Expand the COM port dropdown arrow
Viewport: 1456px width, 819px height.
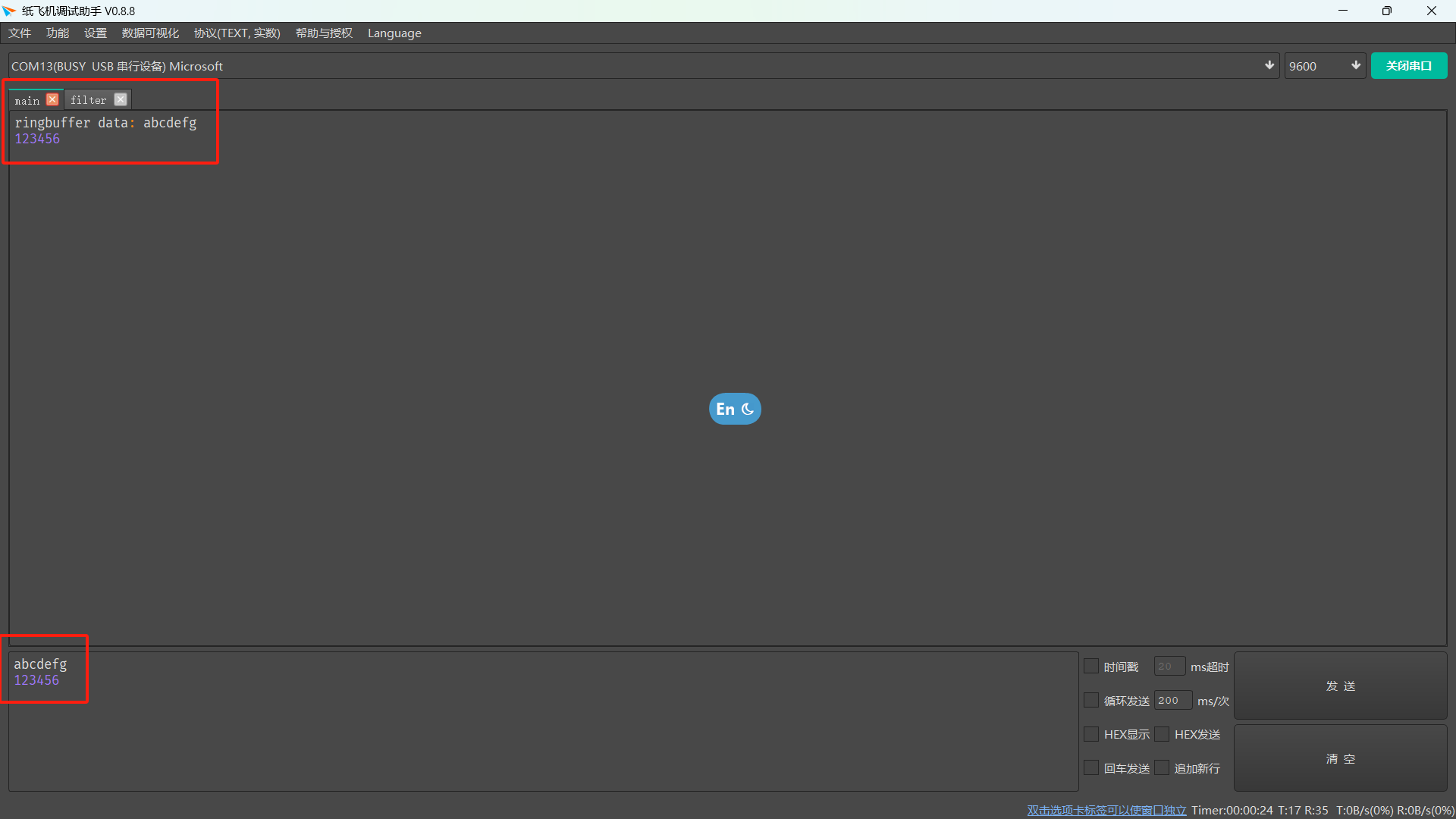point(1269,66)
